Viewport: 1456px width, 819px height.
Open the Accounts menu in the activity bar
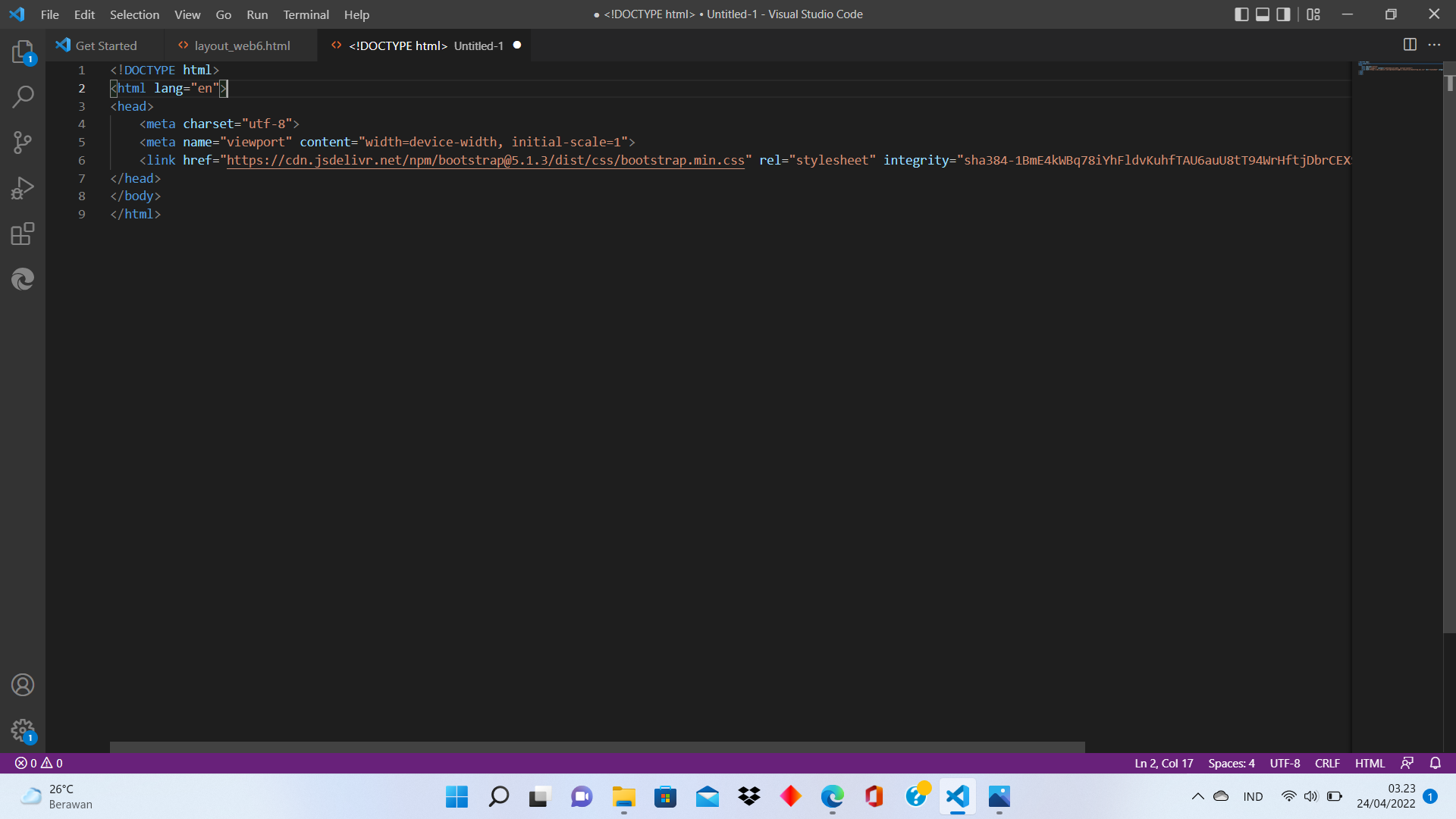point(23,685)
